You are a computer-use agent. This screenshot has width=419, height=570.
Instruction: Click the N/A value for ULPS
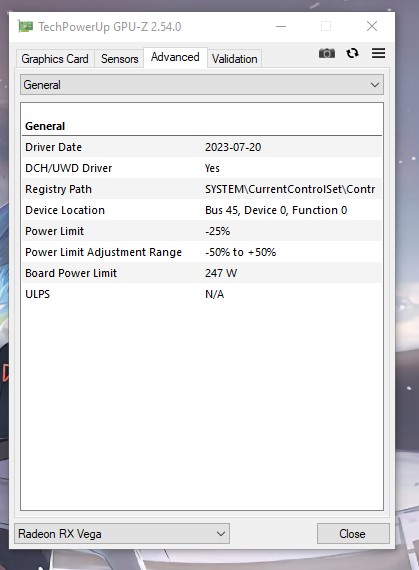click(214, 294)
